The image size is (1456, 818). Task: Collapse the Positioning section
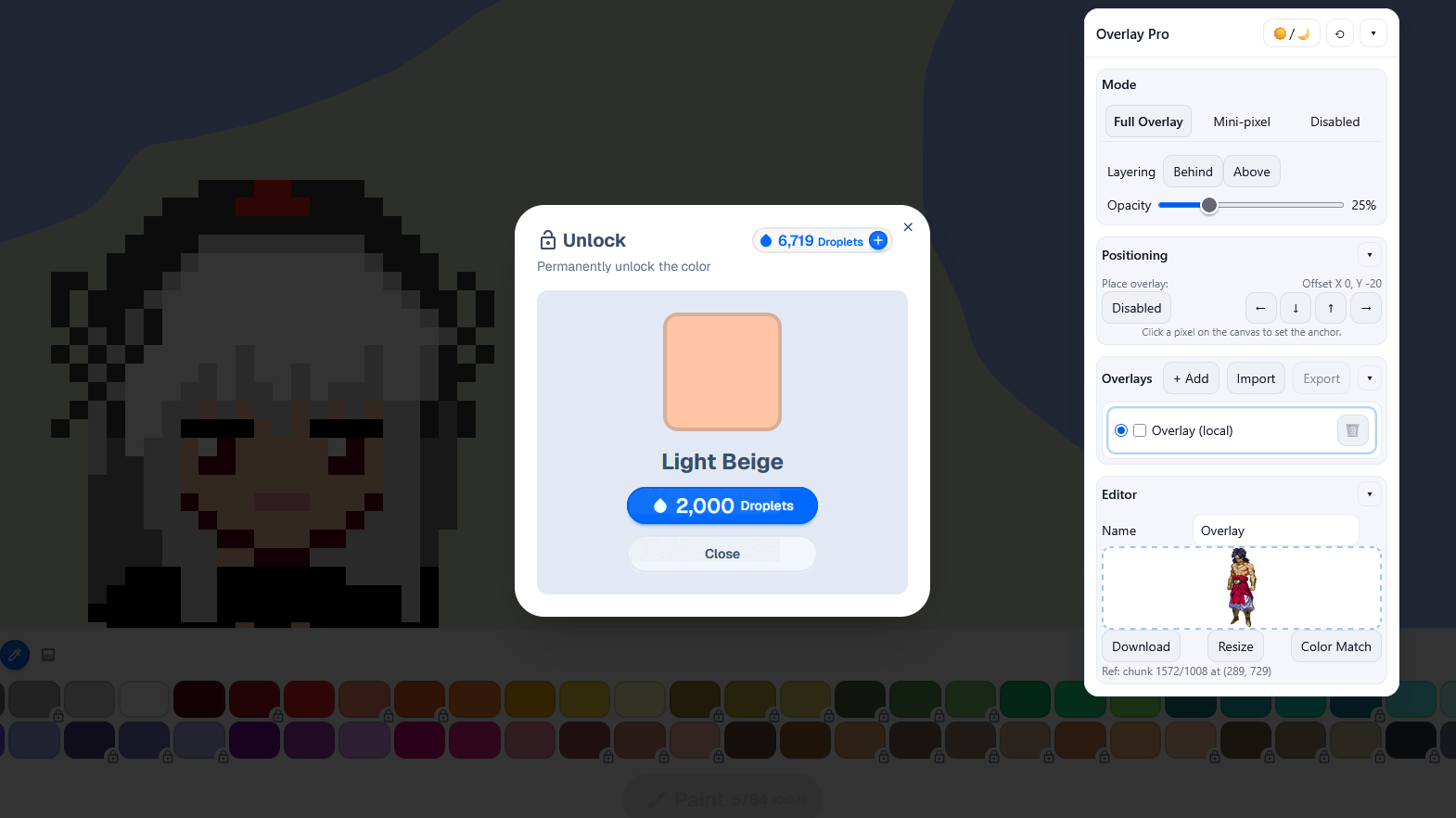point(1369,255)
